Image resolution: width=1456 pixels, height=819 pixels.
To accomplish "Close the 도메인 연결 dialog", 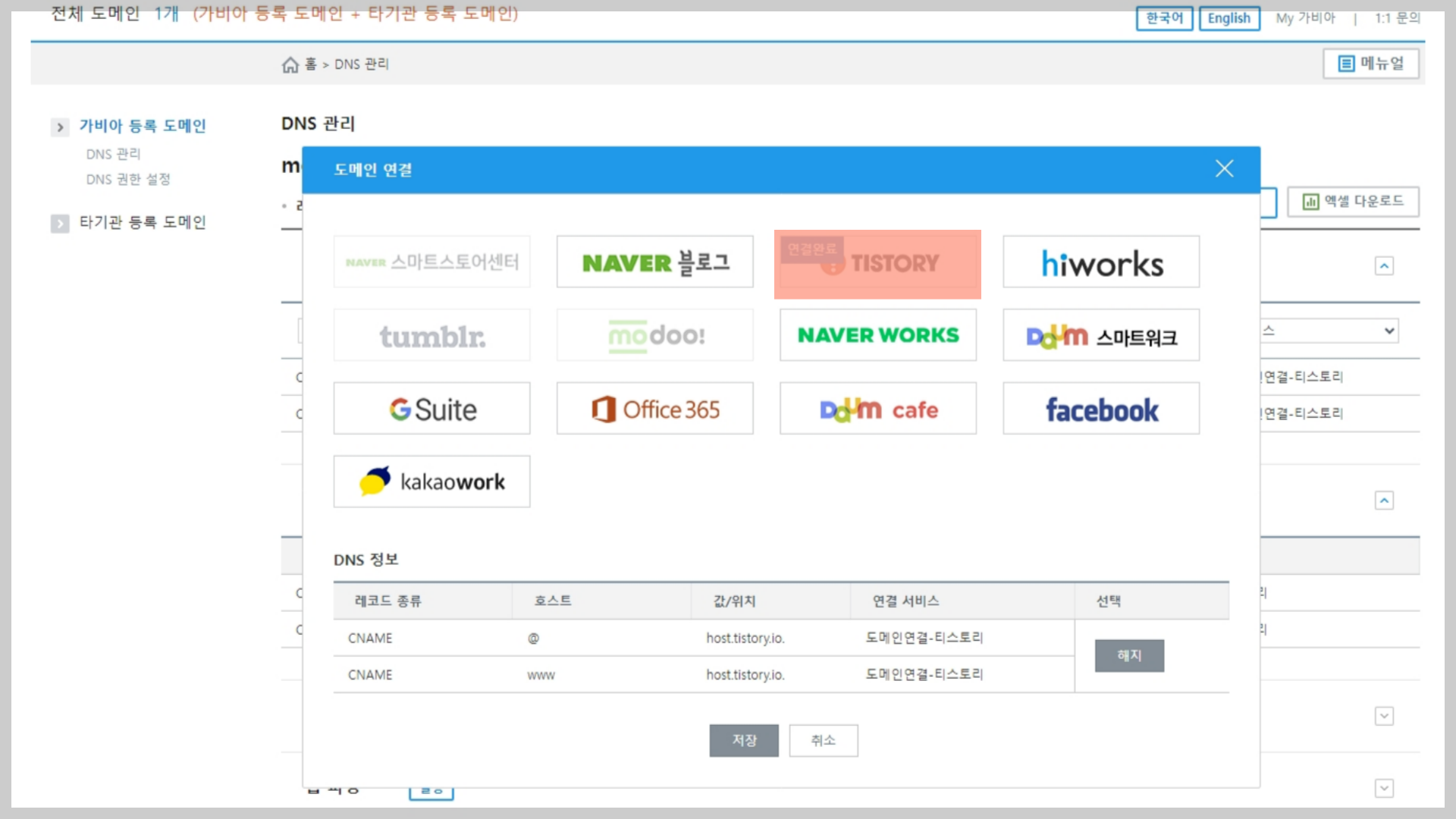I will (x=1224, y=168).
